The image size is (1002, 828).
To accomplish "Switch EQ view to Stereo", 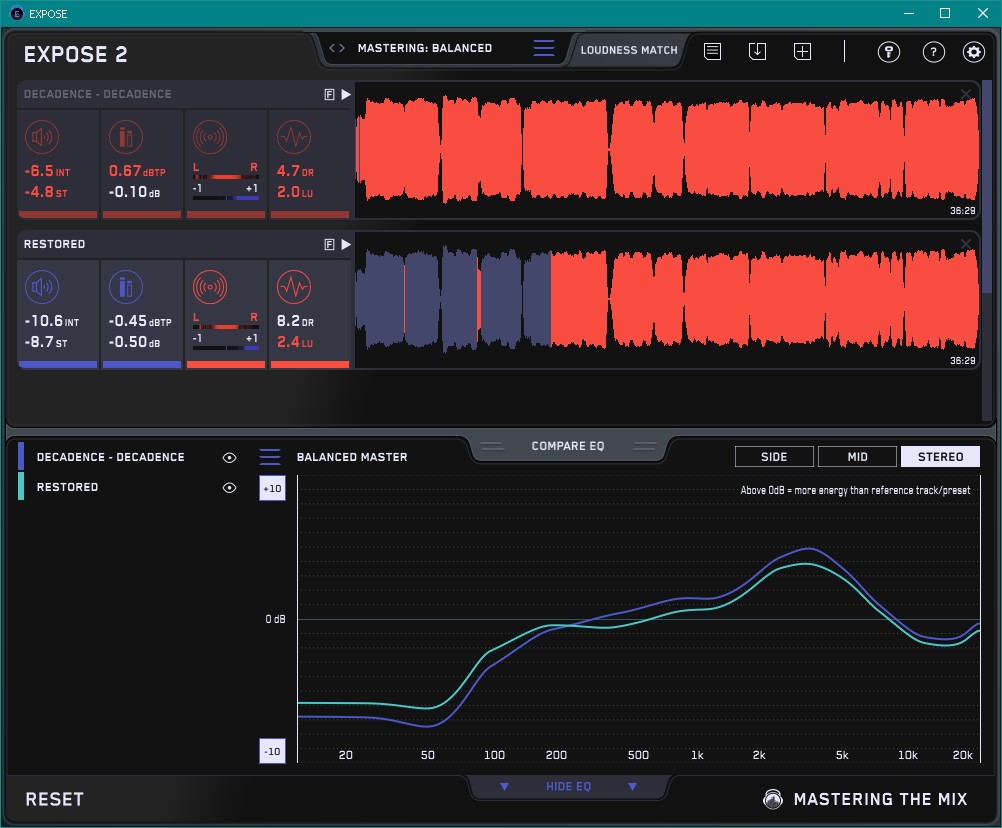I will pos(940,457).
